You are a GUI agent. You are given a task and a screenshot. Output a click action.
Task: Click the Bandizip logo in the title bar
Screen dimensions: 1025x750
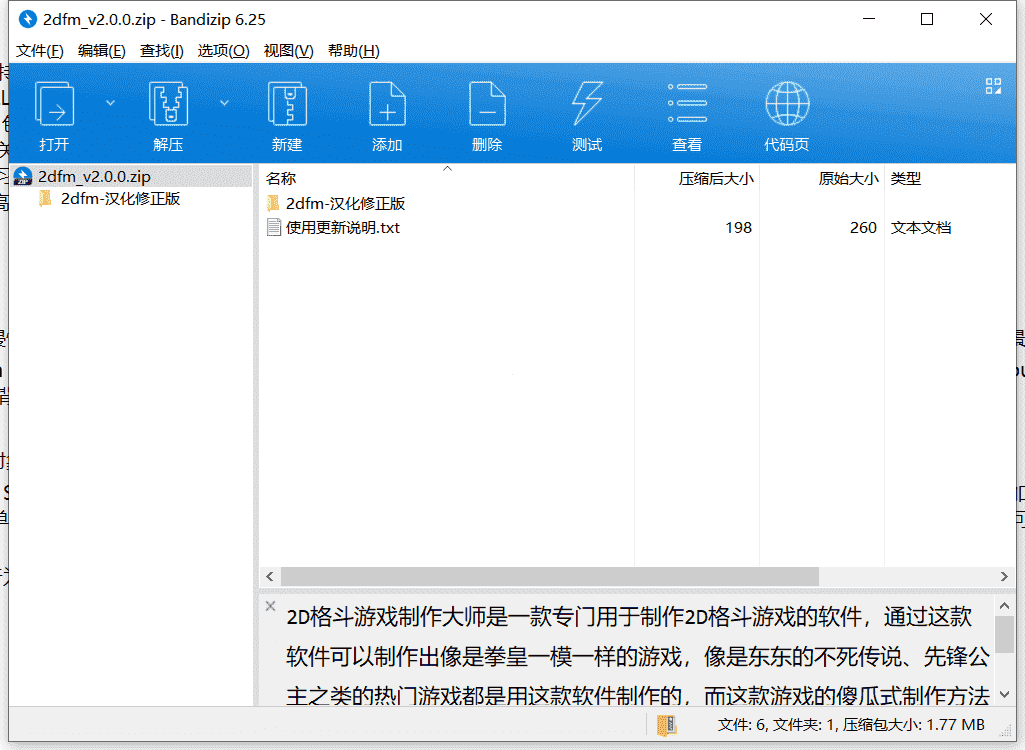click(27, 19)
